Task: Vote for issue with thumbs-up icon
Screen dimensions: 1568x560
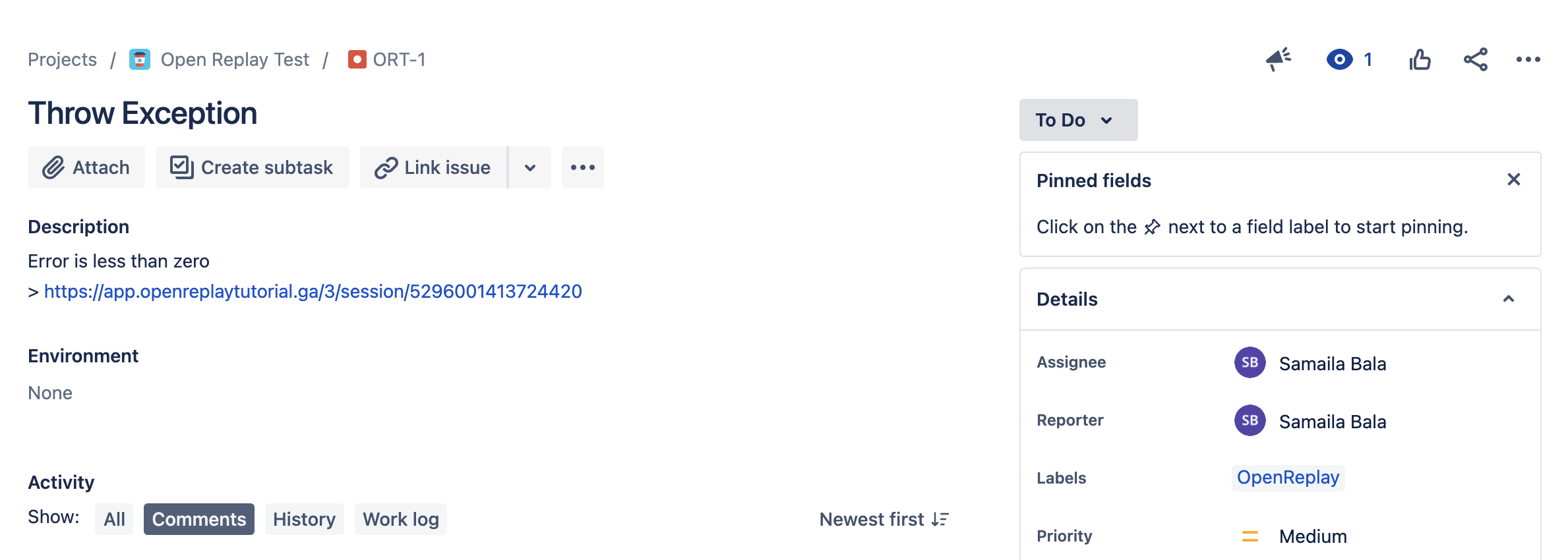Action: (x=1420, y=60)
